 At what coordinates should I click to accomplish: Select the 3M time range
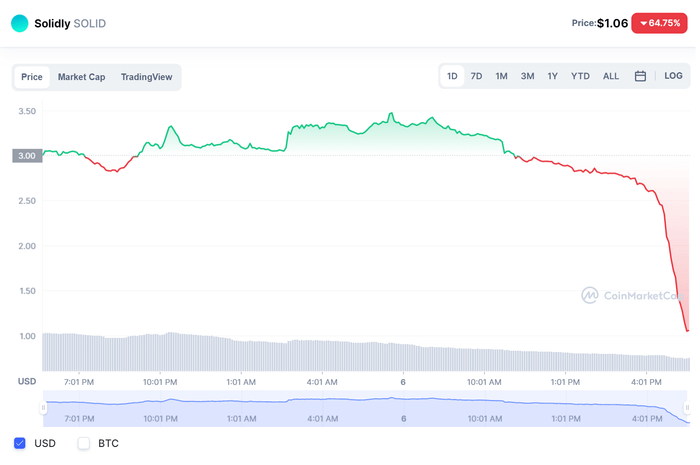click(527, 76)
